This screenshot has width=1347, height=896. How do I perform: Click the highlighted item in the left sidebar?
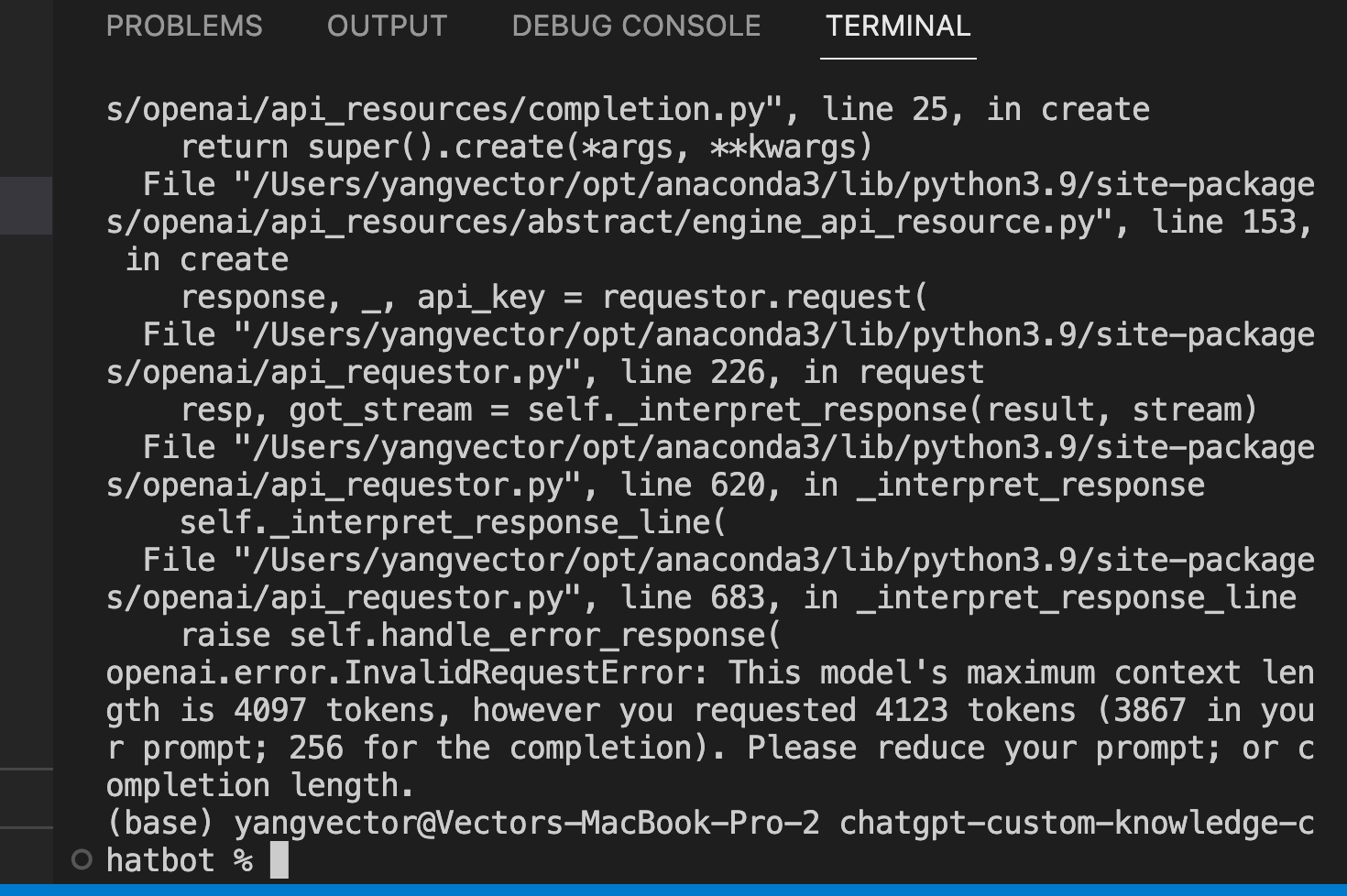(x=25, y=207)
